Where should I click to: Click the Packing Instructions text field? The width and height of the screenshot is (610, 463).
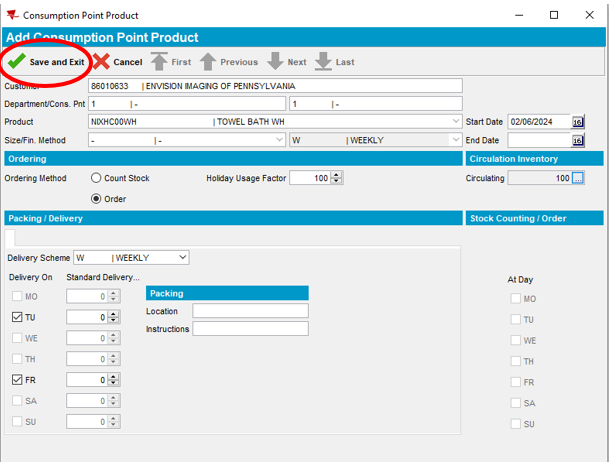pos(250,329)
